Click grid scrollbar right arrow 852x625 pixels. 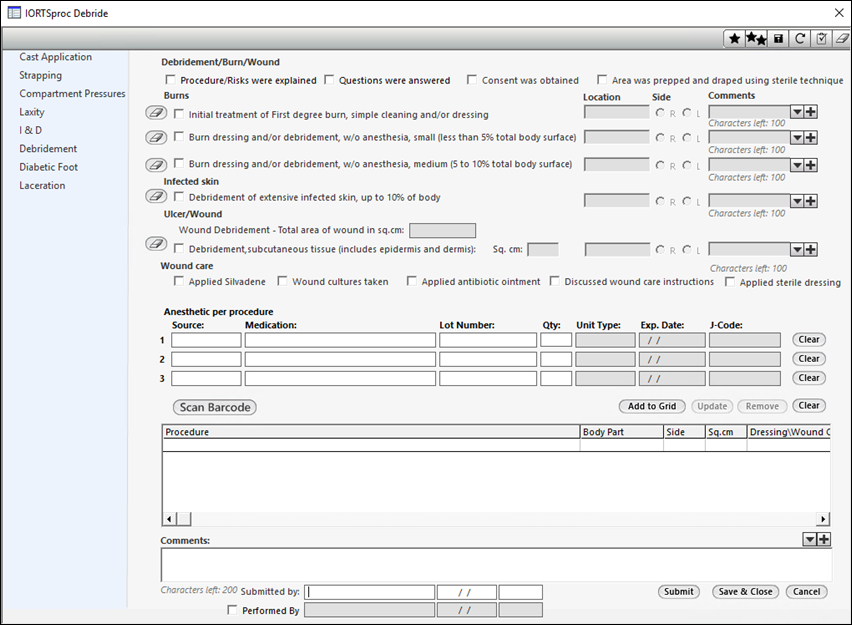point(823,519)
